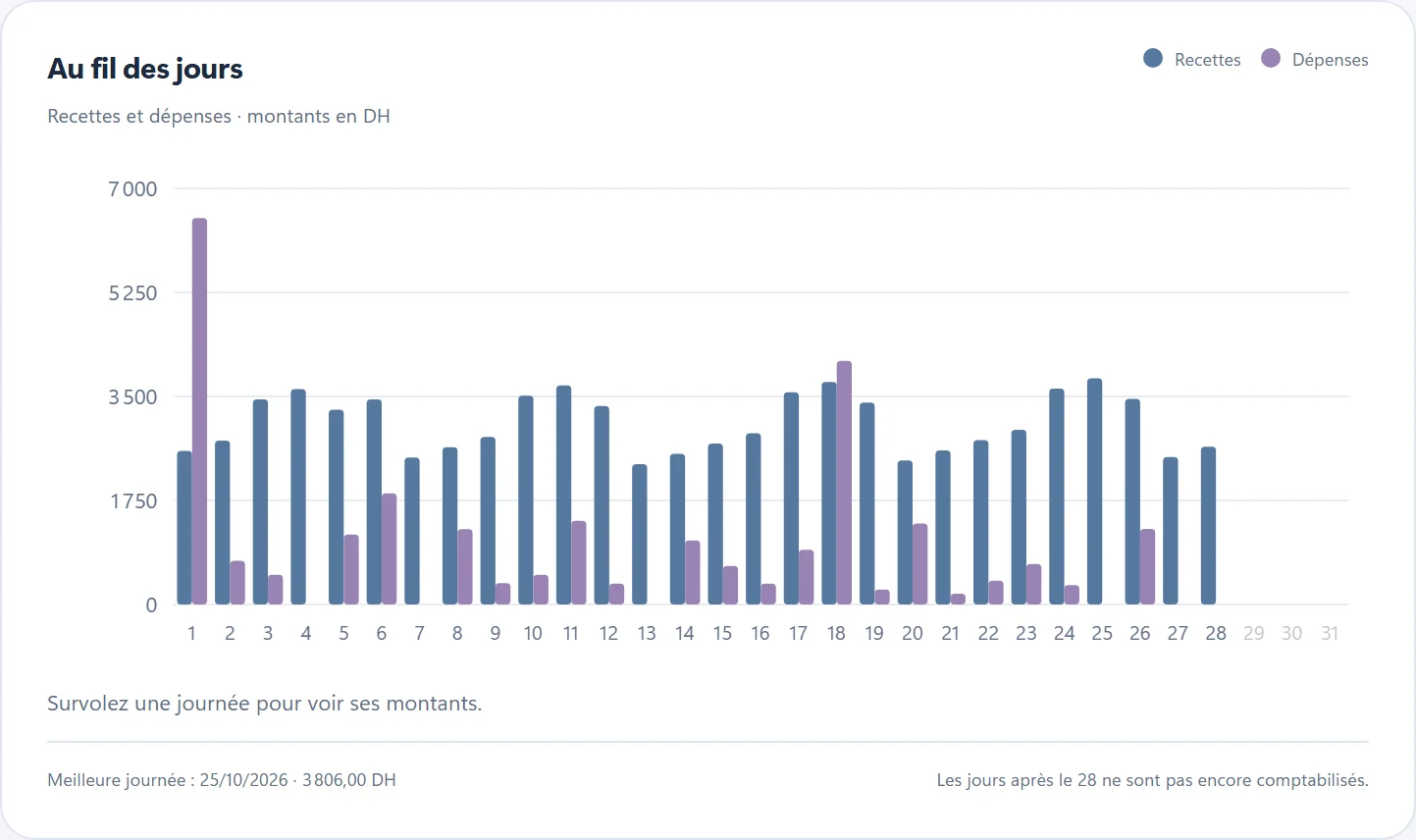
Task: Select the Recettes bar for day 16
Action: 754,519
